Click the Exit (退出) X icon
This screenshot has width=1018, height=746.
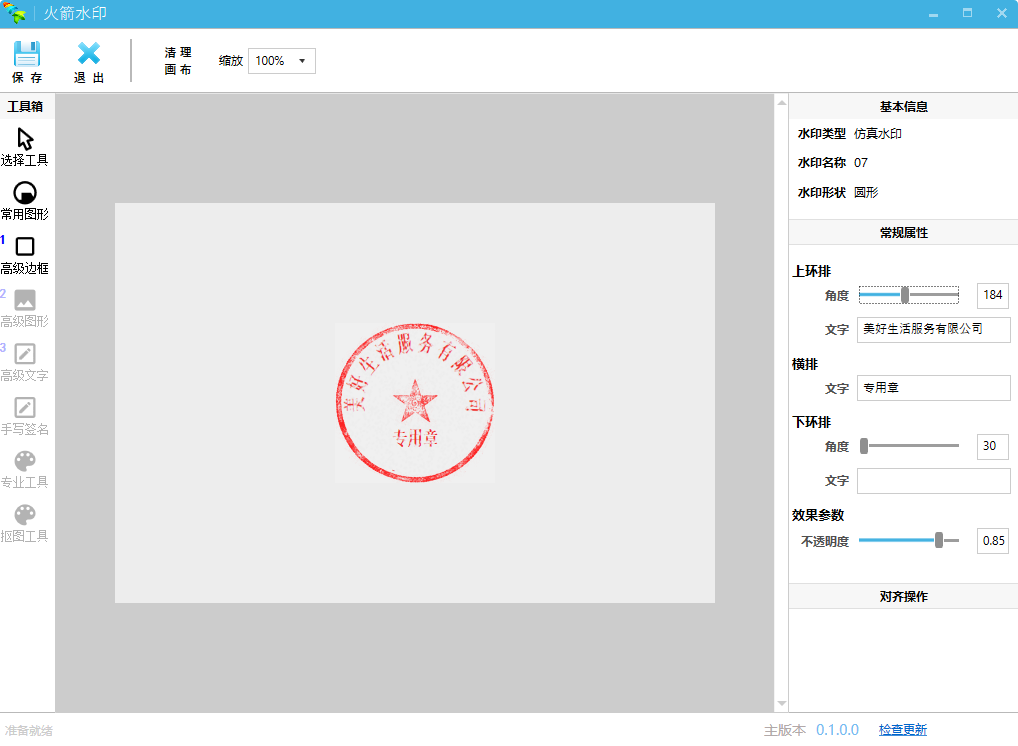[89, 54]
